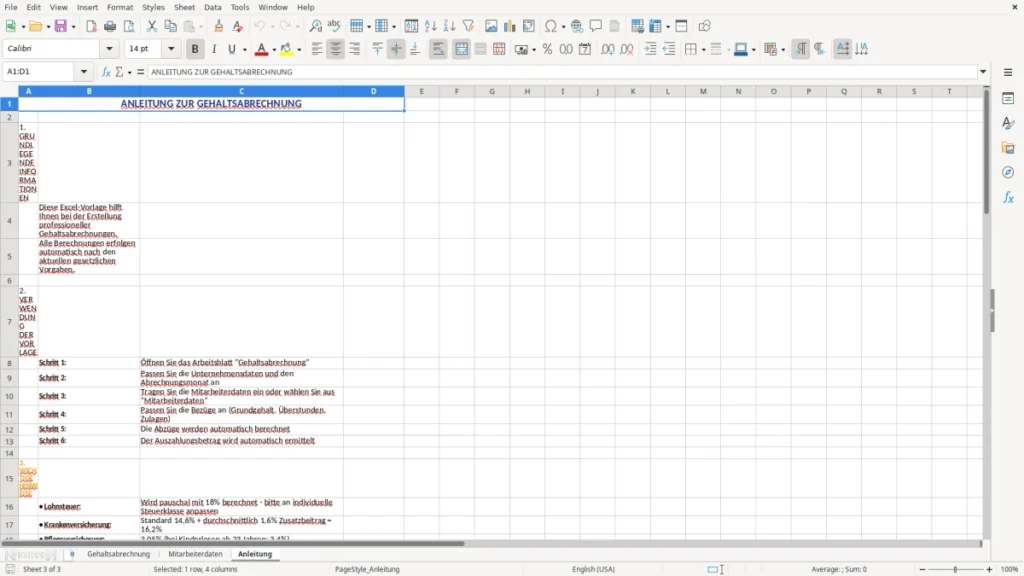Print the spreadsheet with the printer icon

(x=110, y=26)
